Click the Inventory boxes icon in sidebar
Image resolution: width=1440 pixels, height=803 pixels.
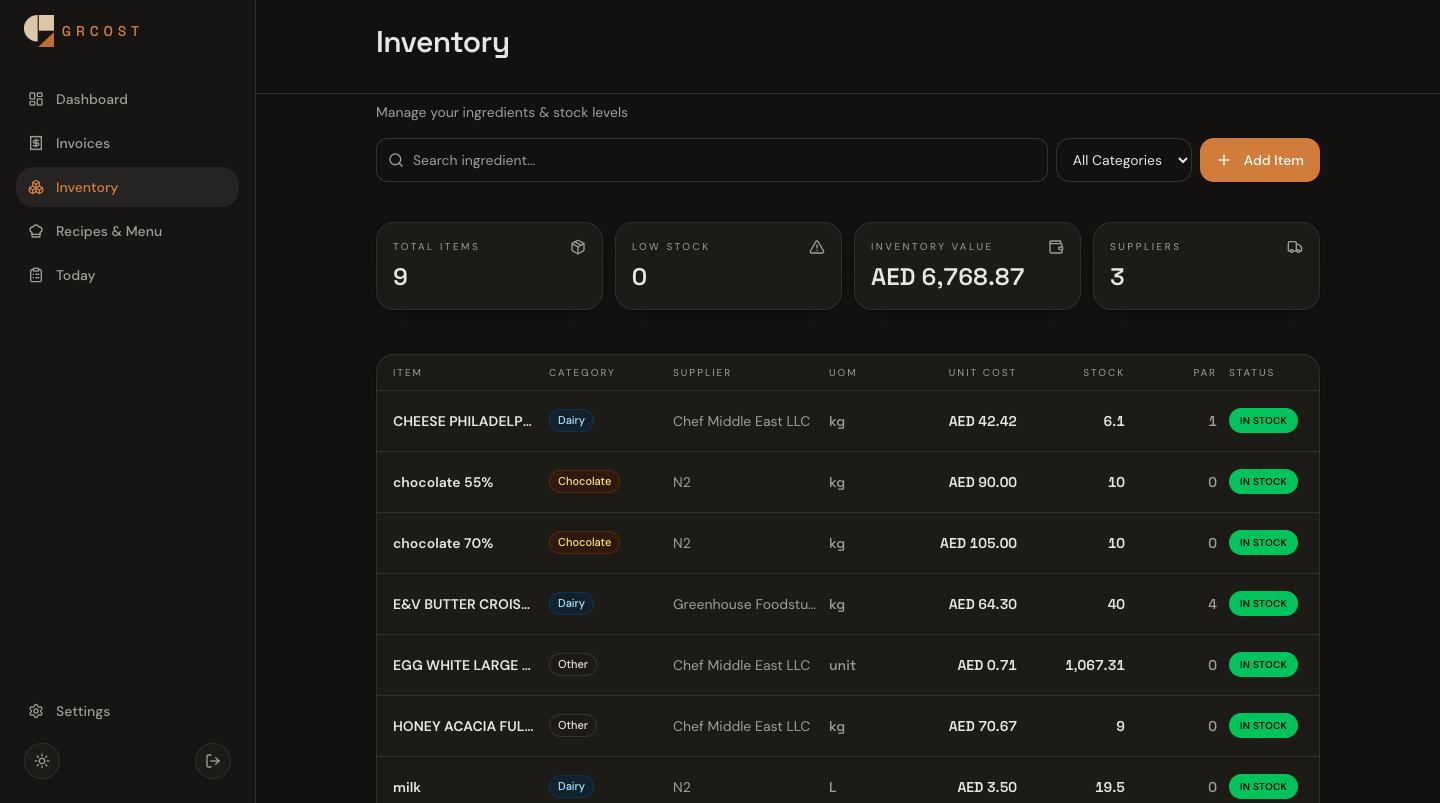coord(36,187)
